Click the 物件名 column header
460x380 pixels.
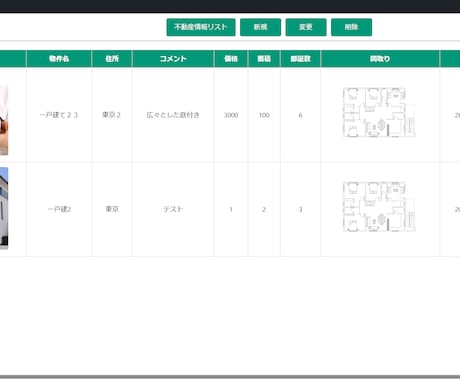point(59,59)
